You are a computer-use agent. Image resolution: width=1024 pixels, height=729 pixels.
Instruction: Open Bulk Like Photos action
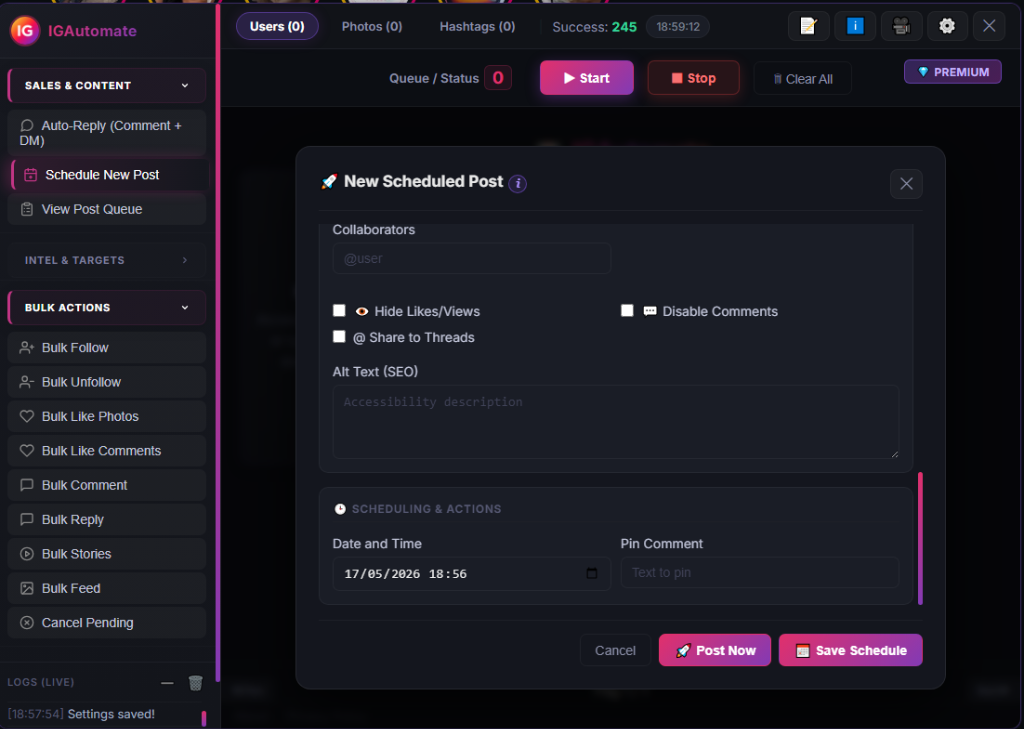pos(107,416)
